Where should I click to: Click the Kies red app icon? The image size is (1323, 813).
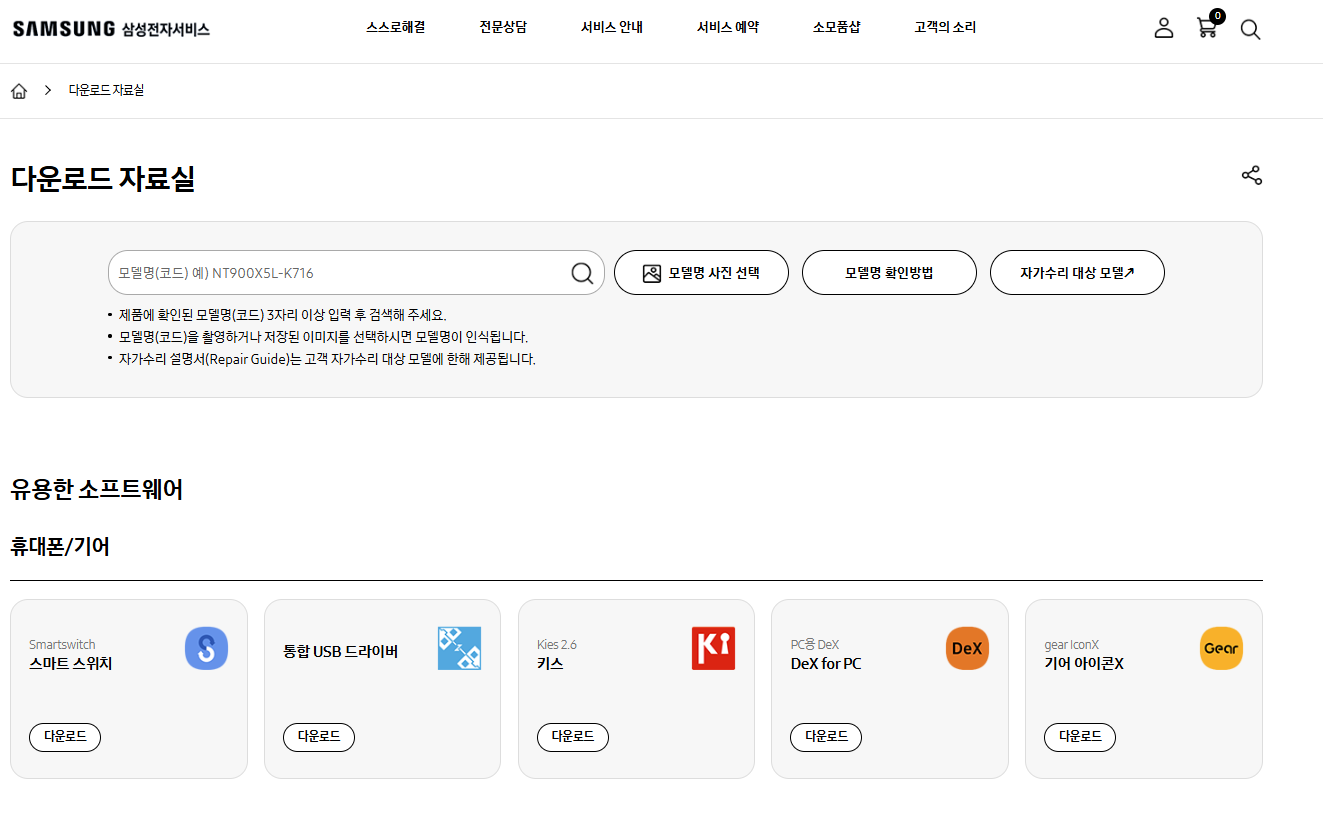(x=713, y=648)
